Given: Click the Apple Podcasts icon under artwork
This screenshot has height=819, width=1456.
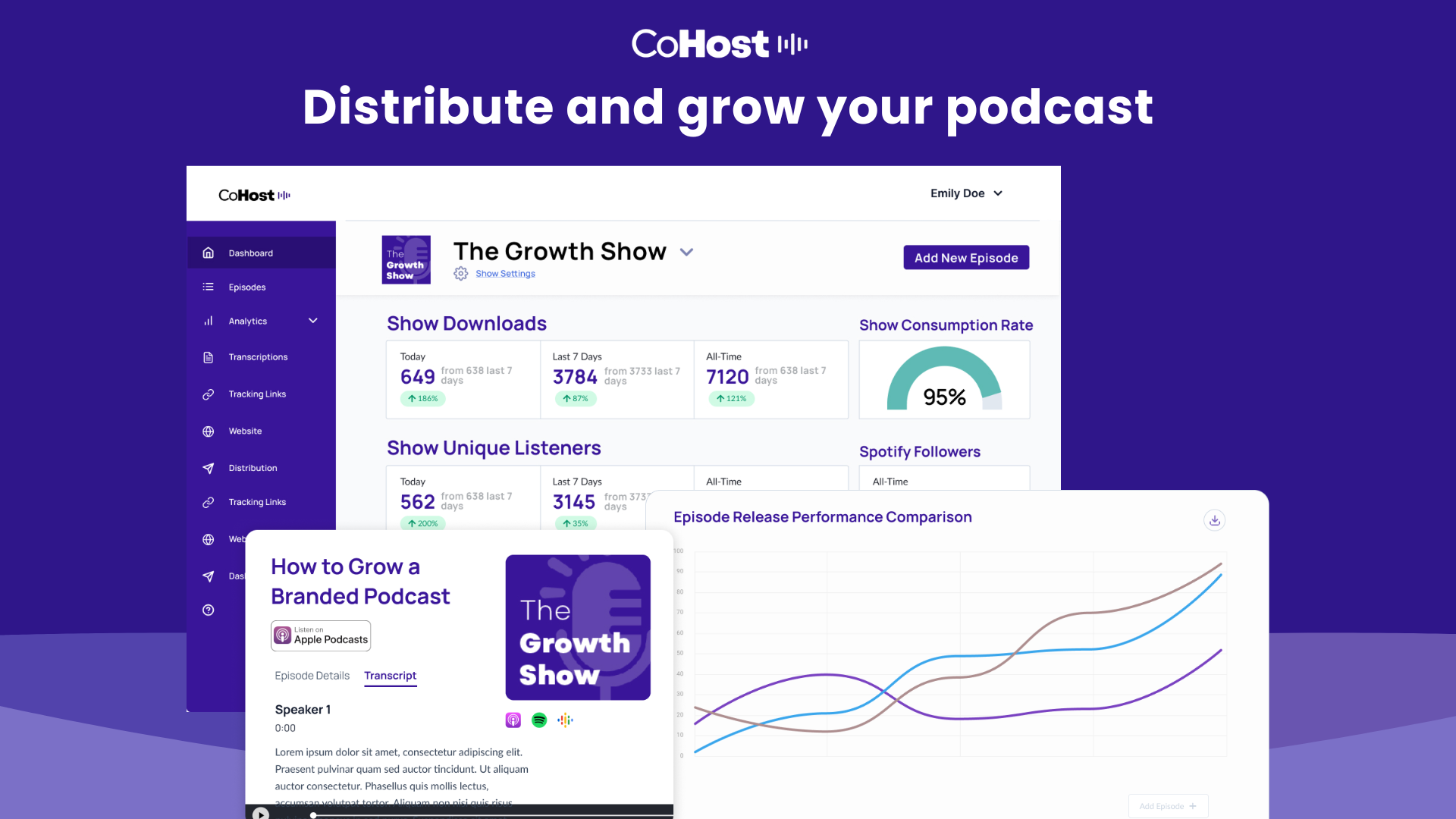Looking at the screenshot, I should (x=513, y=720).
